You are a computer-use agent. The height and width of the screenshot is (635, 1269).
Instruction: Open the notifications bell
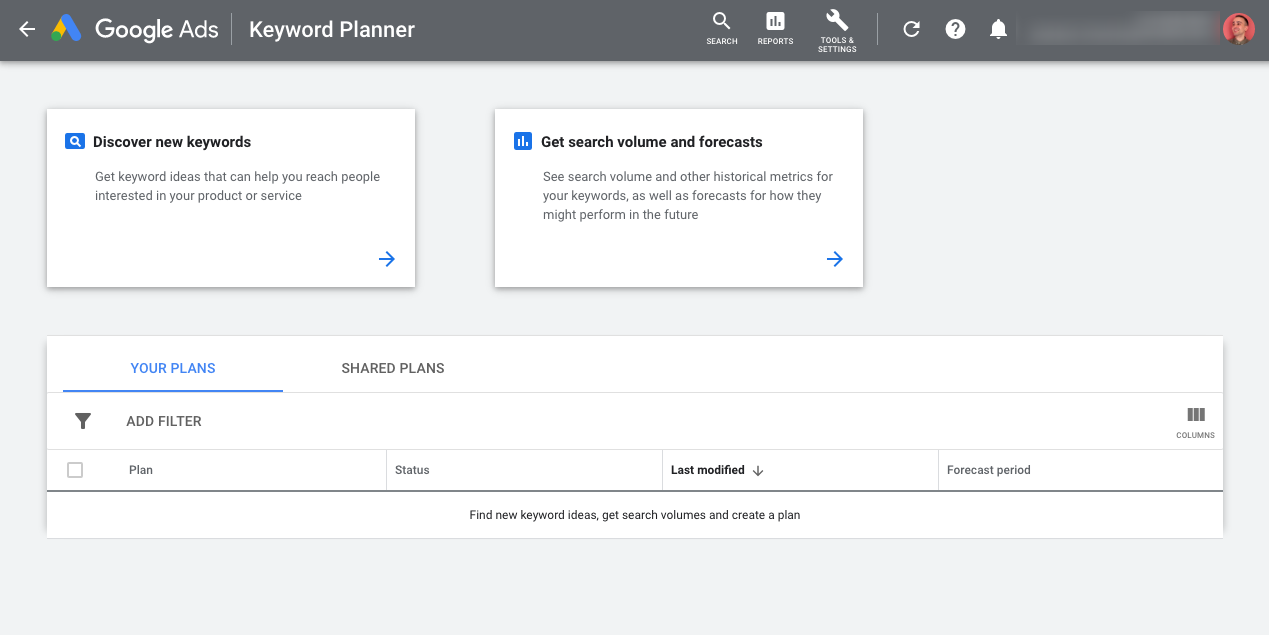tap(998, 29)
